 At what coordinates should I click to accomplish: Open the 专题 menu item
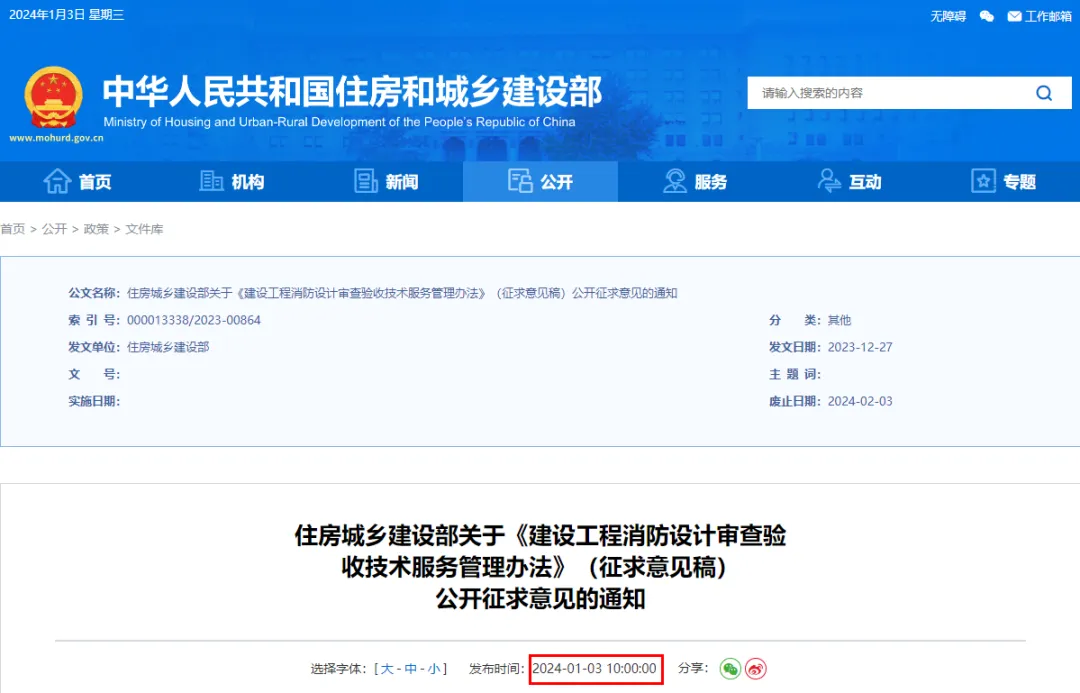(x=1010, y=181)
